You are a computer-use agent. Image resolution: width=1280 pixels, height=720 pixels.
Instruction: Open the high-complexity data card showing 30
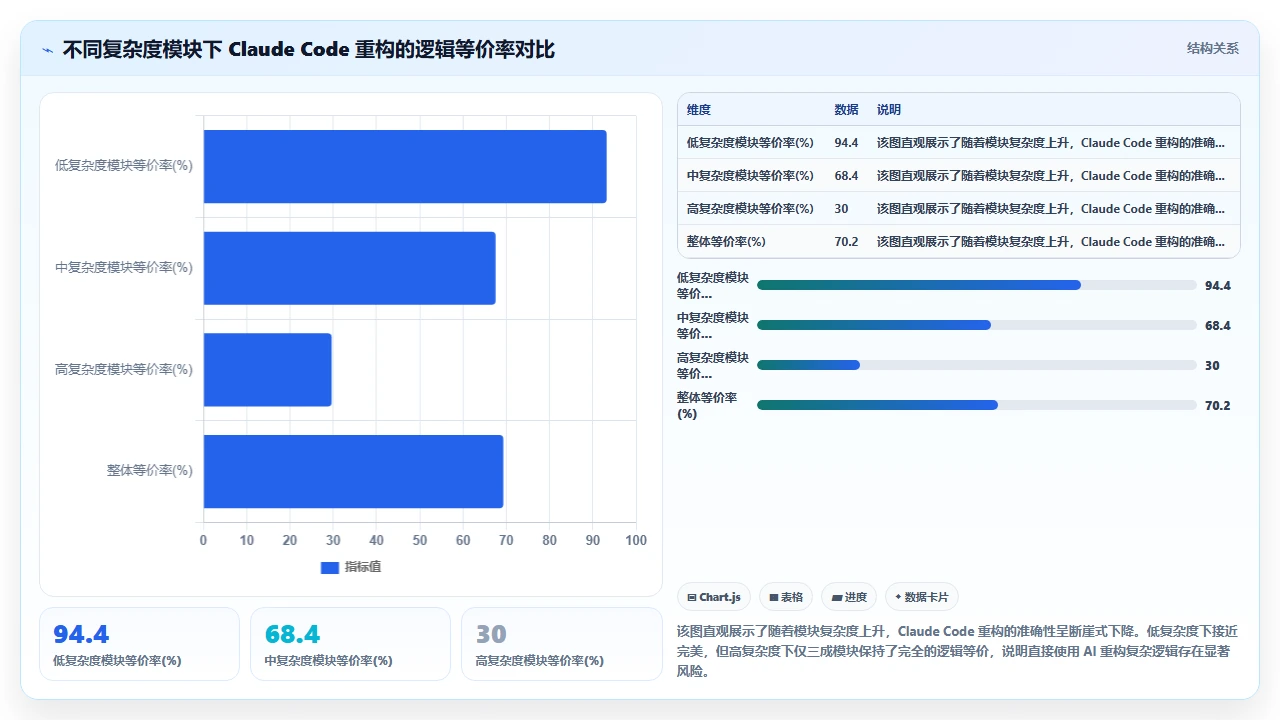[562, 644]
